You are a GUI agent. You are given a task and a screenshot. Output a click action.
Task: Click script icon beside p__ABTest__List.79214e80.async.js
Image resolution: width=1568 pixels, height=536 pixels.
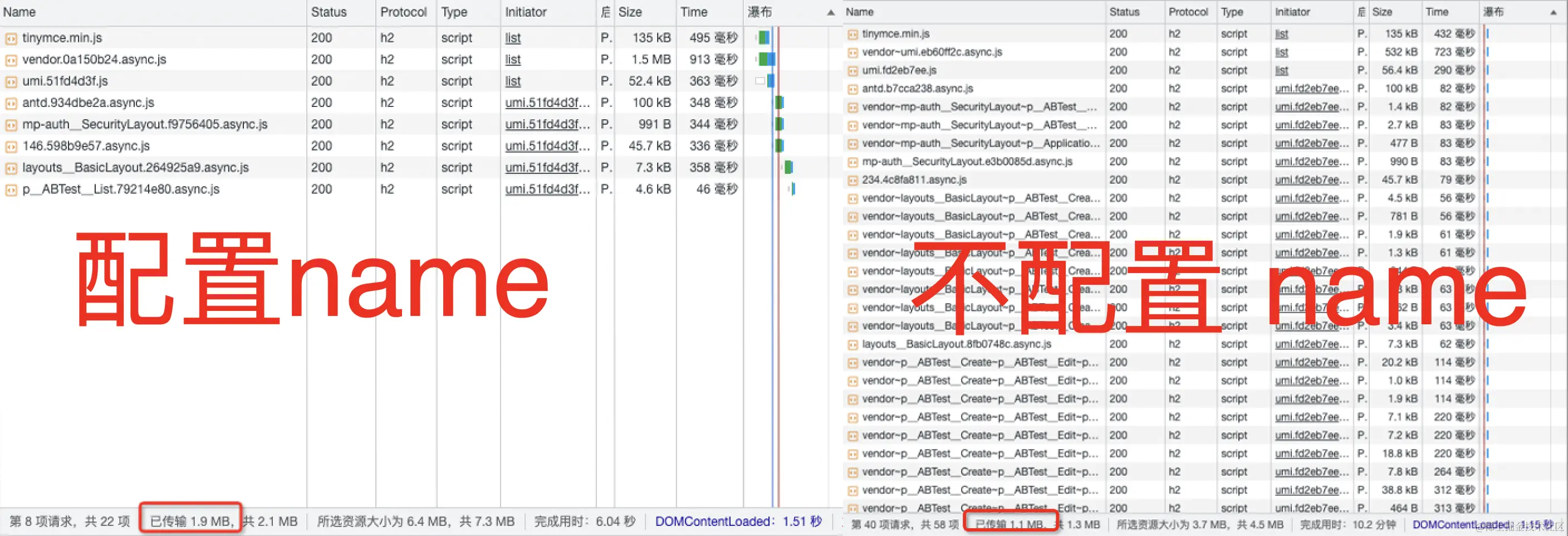pos(11,189)
